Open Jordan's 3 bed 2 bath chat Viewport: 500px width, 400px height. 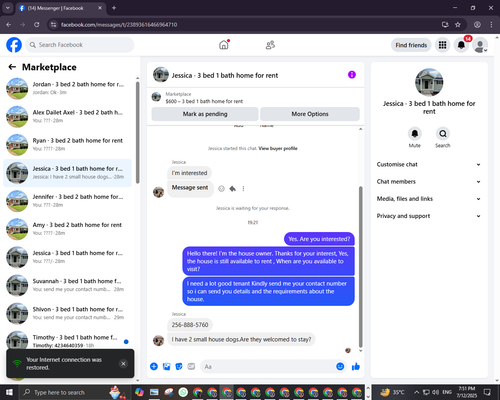pyautogui.click(x=67, y=88)
